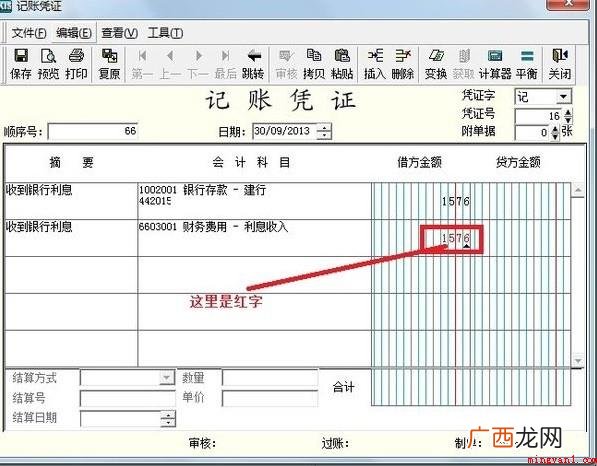Decrease 附单据 count with down spinner
597x466 pixels.
coord(555,136)
